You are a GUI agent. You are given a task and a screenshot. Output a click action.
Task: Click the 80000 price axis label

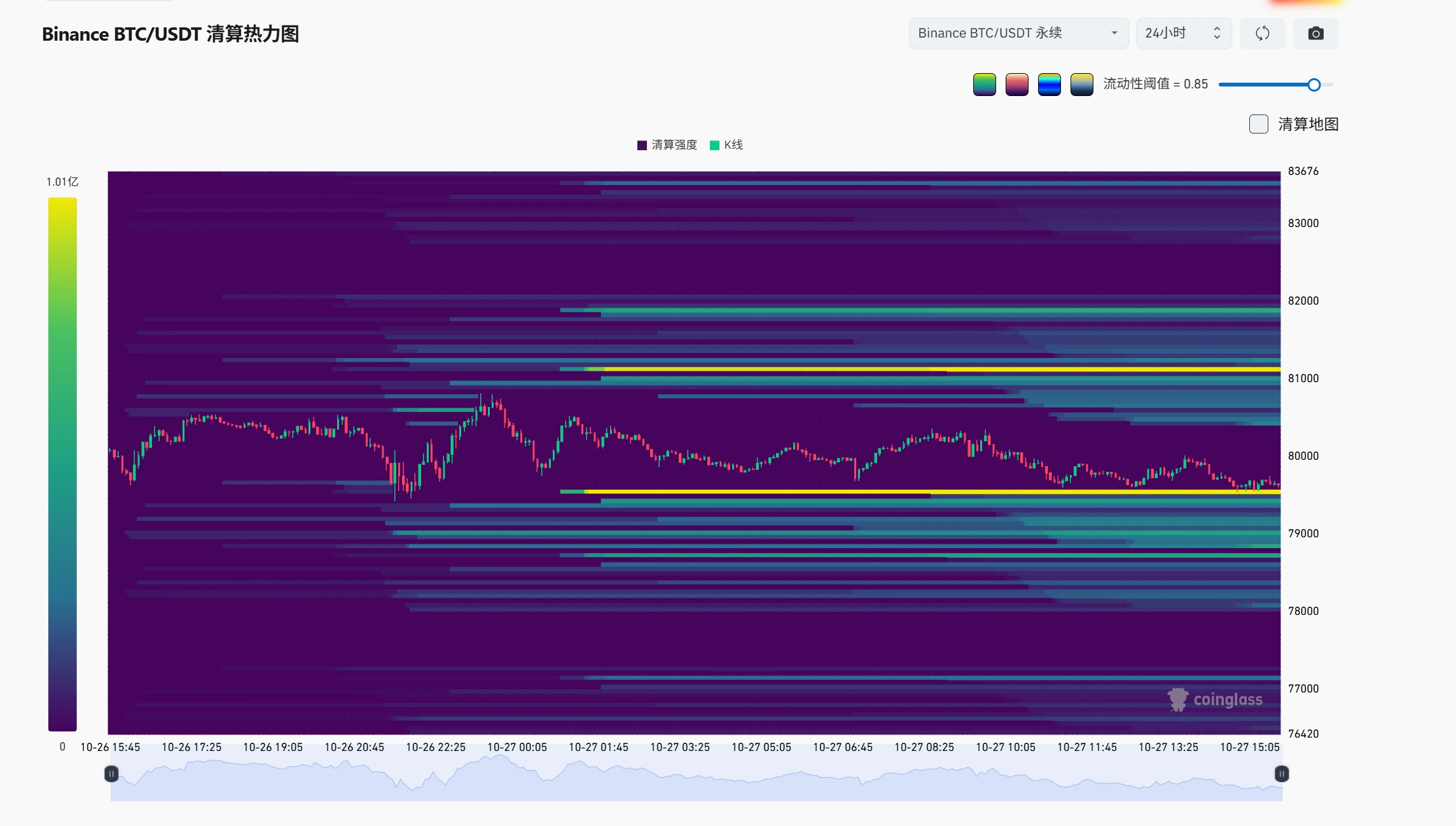pos(1303,456)
